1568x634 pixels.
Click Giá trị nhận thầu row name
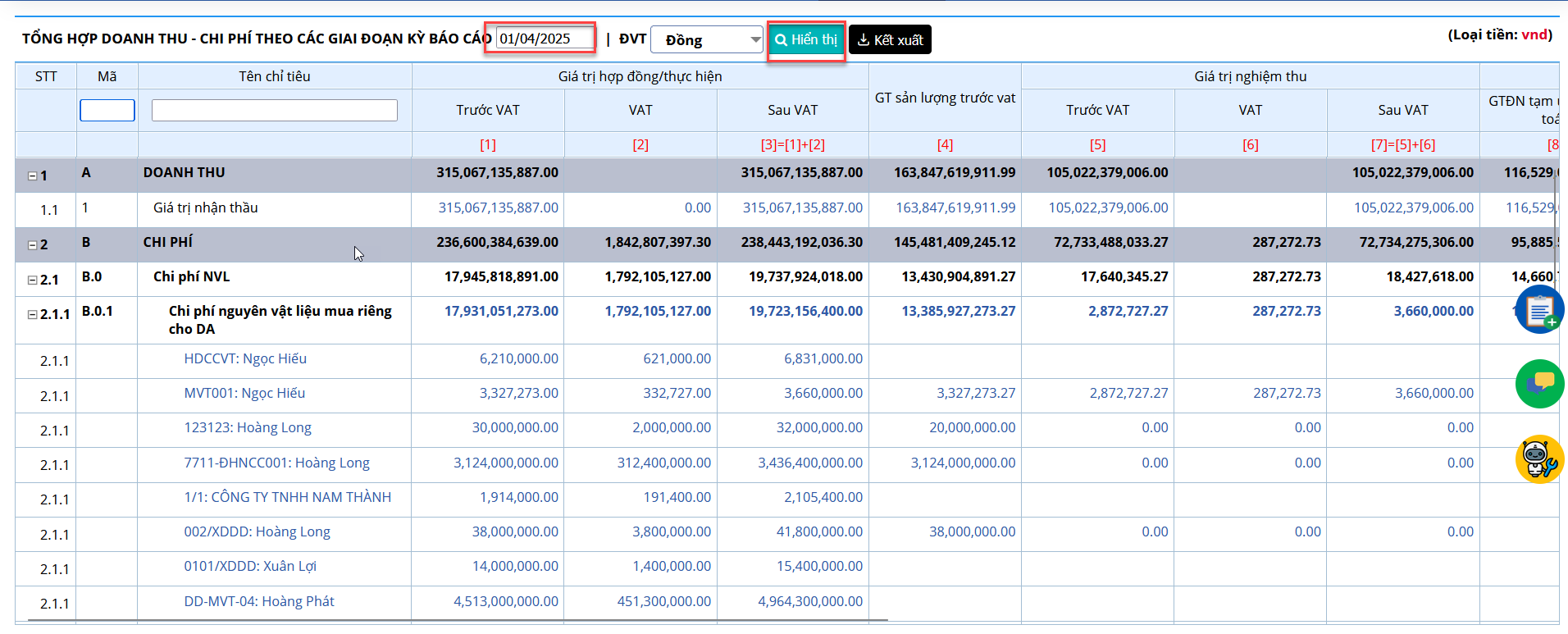205,208
